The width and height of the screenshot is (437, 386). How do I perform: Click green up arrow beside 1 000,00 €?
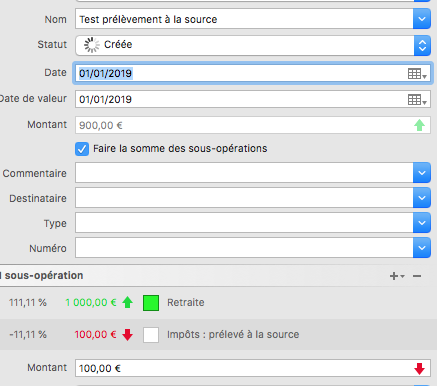coord(127,303)
